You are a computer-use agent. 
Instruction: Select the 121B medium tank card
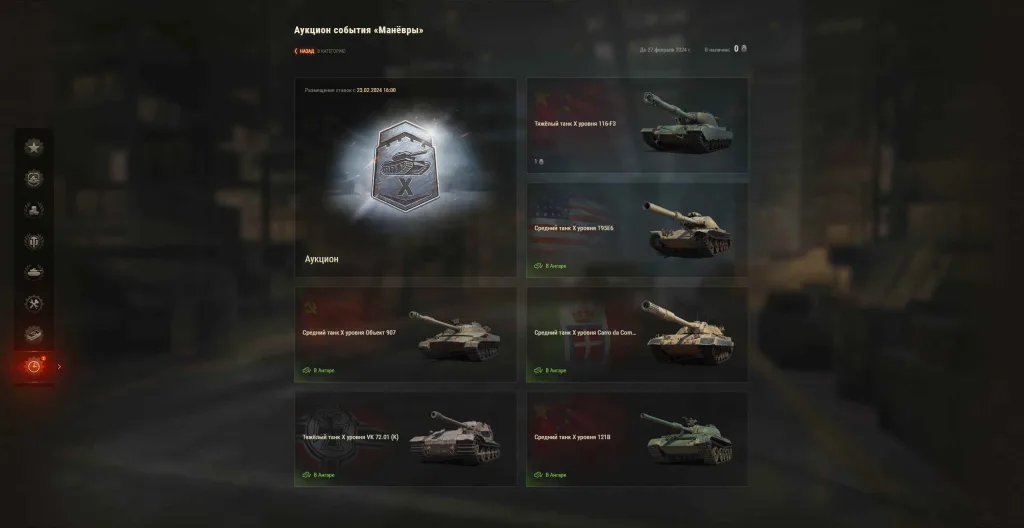(x=637, y=439)
